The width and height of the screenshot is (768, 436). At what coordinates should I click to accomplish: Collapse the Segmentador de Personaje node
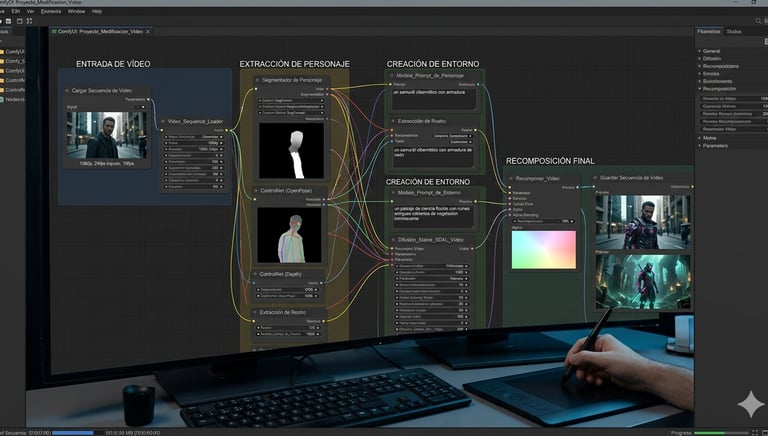coord(257,80)
